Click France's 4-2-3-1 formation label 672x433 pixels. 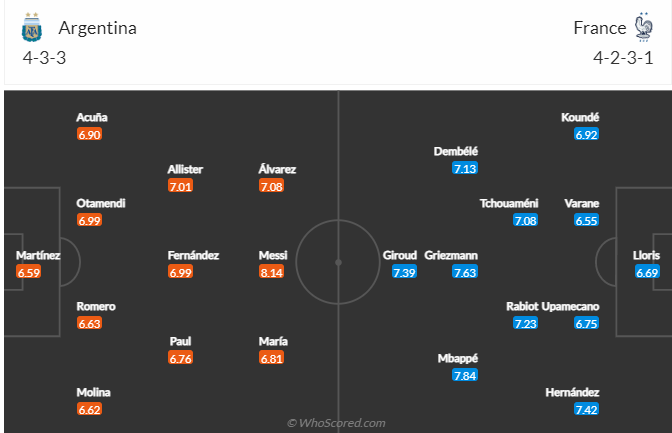click(x=623, y=58)
